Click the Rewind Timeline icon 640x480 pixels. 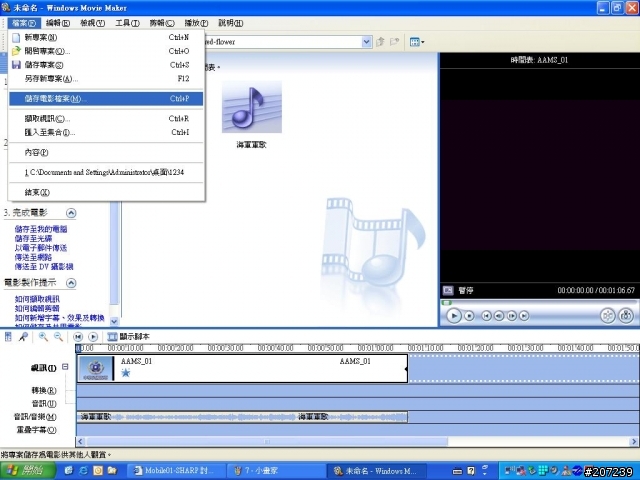tap(78, 337)
